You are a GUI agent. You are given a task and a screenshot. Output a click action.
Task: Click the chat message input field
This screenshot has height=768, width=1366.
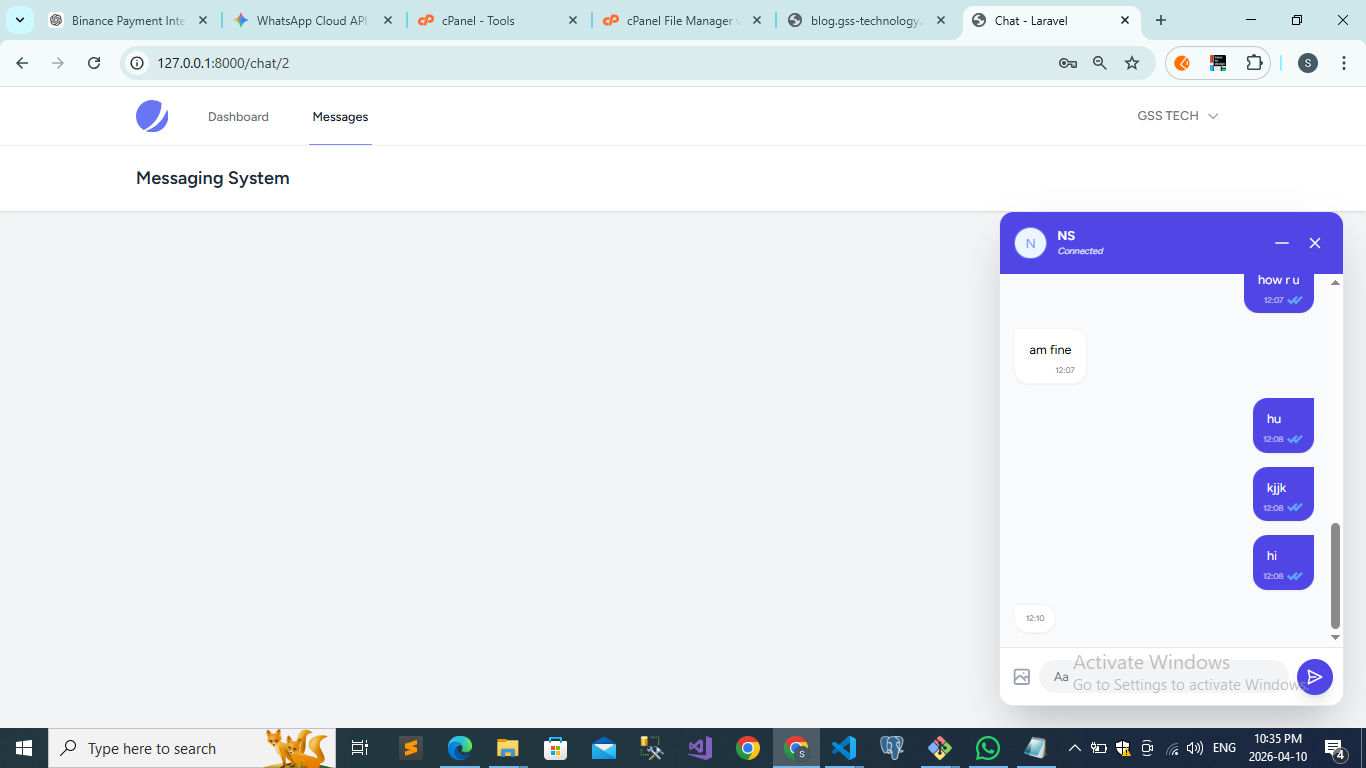tap(1165, 677)
